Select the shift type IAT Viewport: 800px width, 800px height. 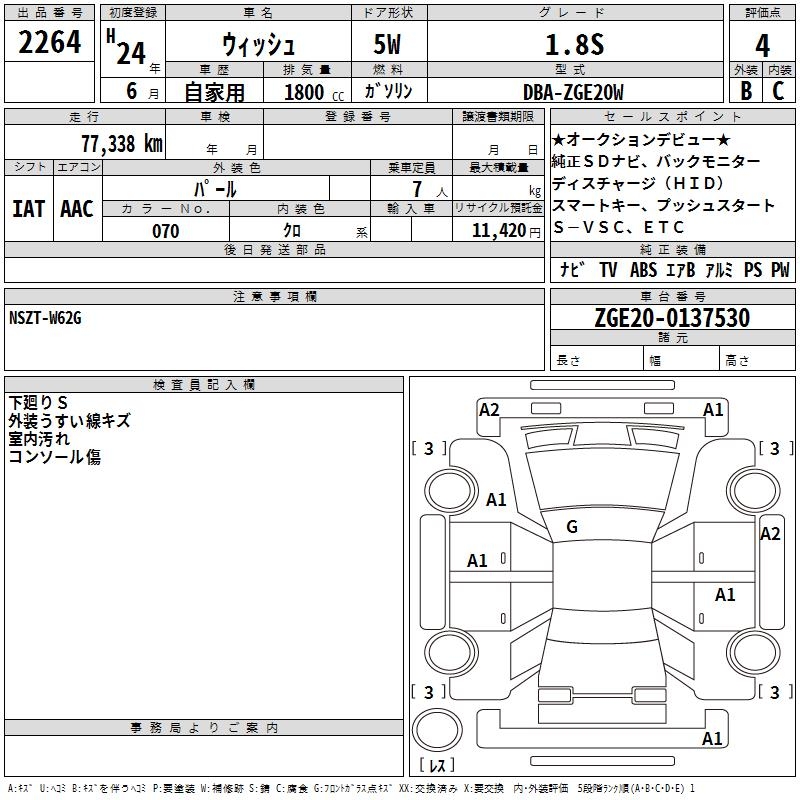tap(29, 209)
